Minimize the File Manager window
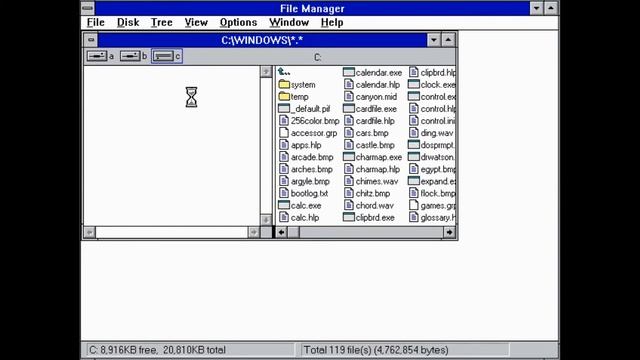Screen dimensions: 640x360 (x=536, y=8)
